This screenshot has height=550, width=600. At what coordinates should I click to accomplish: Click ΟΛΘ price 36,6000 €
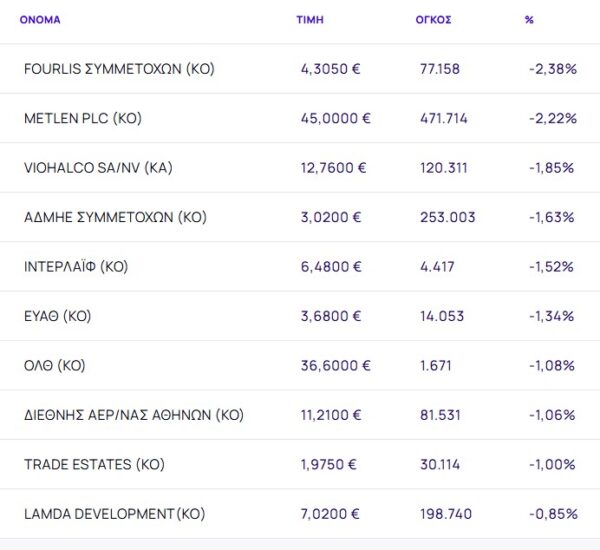(335, 366)
